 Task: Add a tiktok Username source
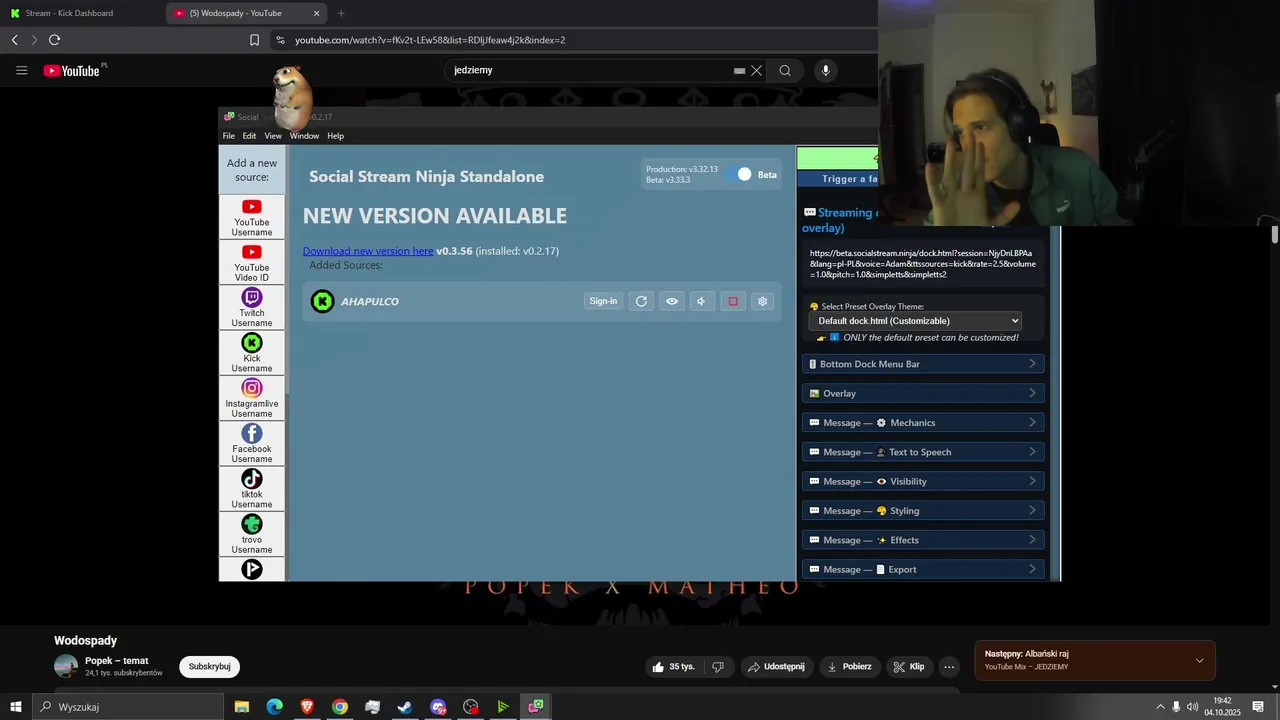point(252,489)
